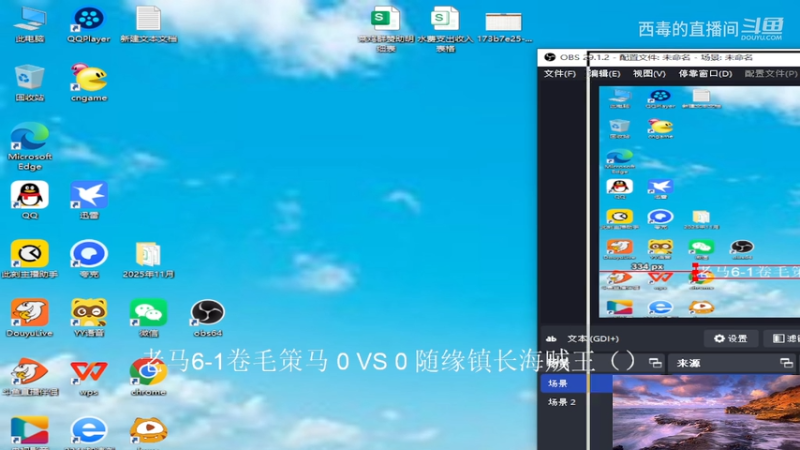The width and height of the screenshot is (800, 450).
Task: Open OBS 配置文件(P) menu
Action: pos(770,73)
